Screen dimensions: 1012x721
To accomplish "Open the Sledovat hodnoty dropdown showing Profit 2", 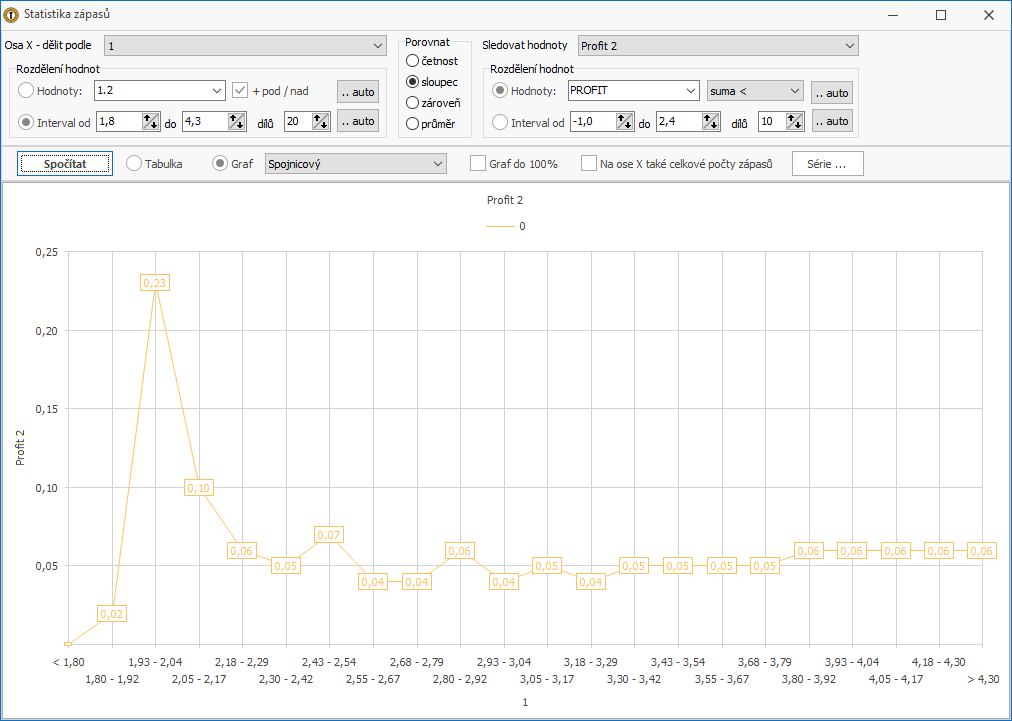I will point(718,46).
